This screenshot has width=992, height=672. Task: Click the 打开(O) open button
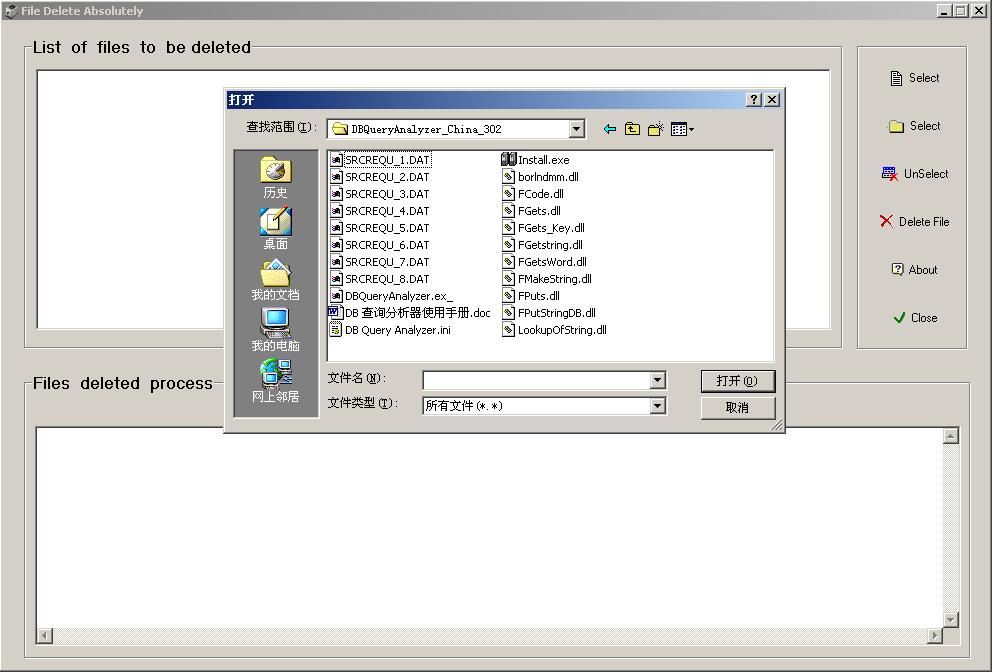coord(738,381)
